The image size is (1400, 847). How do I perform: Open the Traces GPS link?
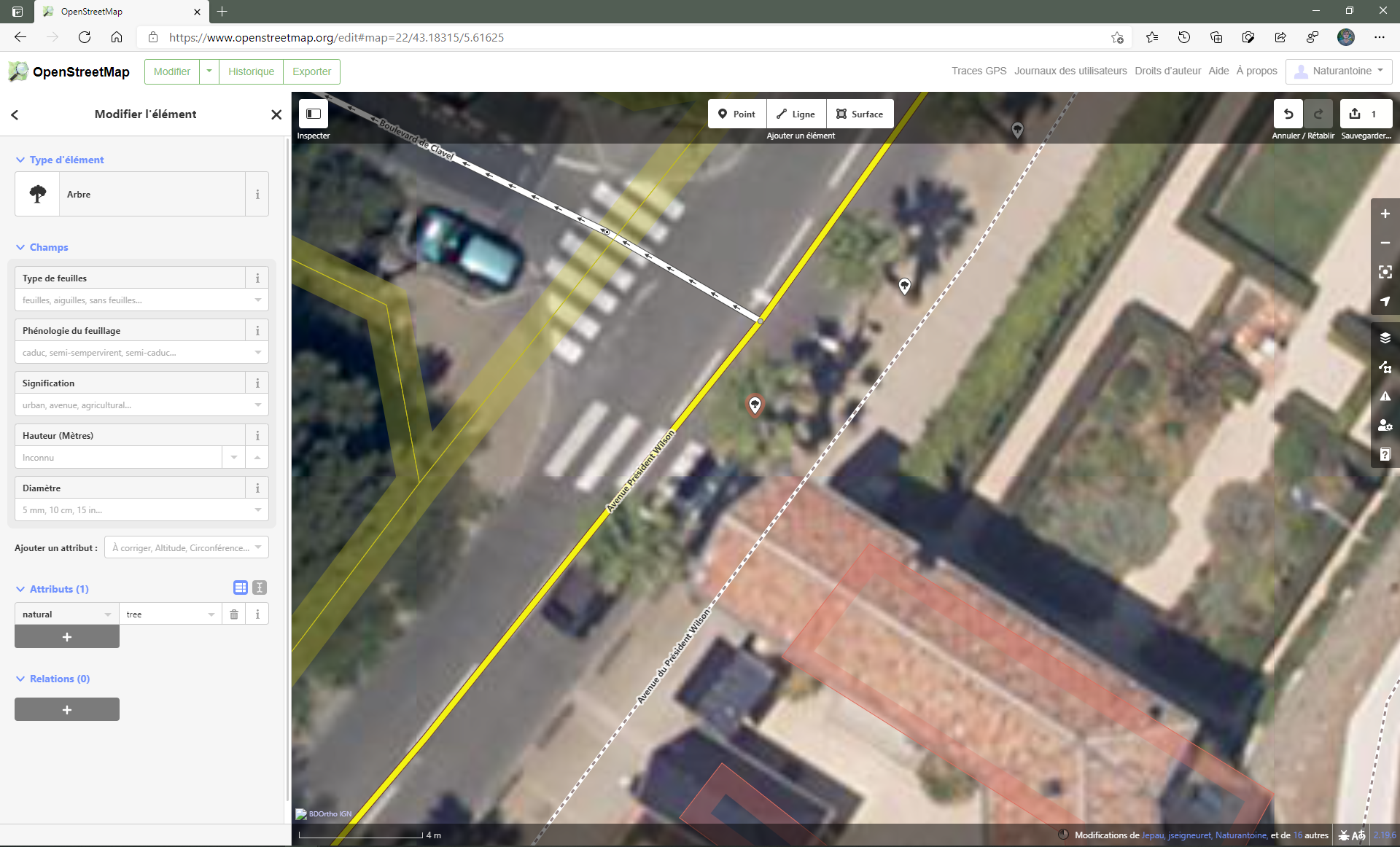[x=979, y=71]
